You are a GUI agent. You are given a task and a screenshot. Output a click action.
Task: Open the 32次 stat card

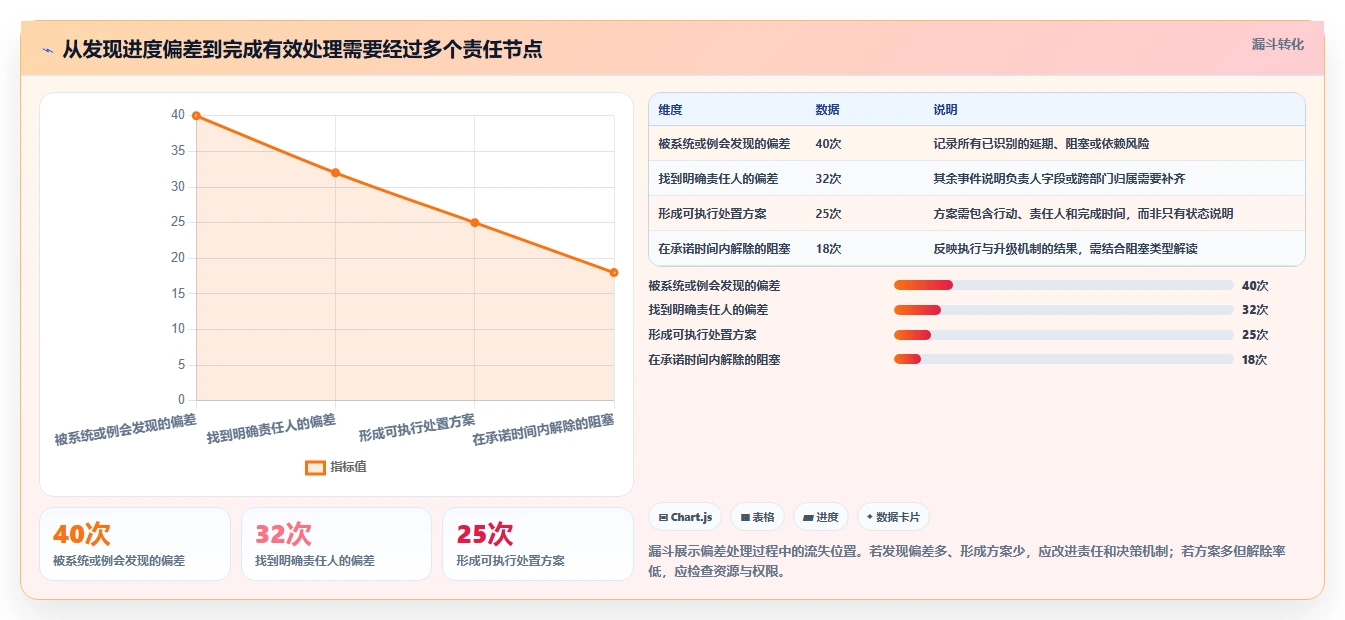[336, 544]
